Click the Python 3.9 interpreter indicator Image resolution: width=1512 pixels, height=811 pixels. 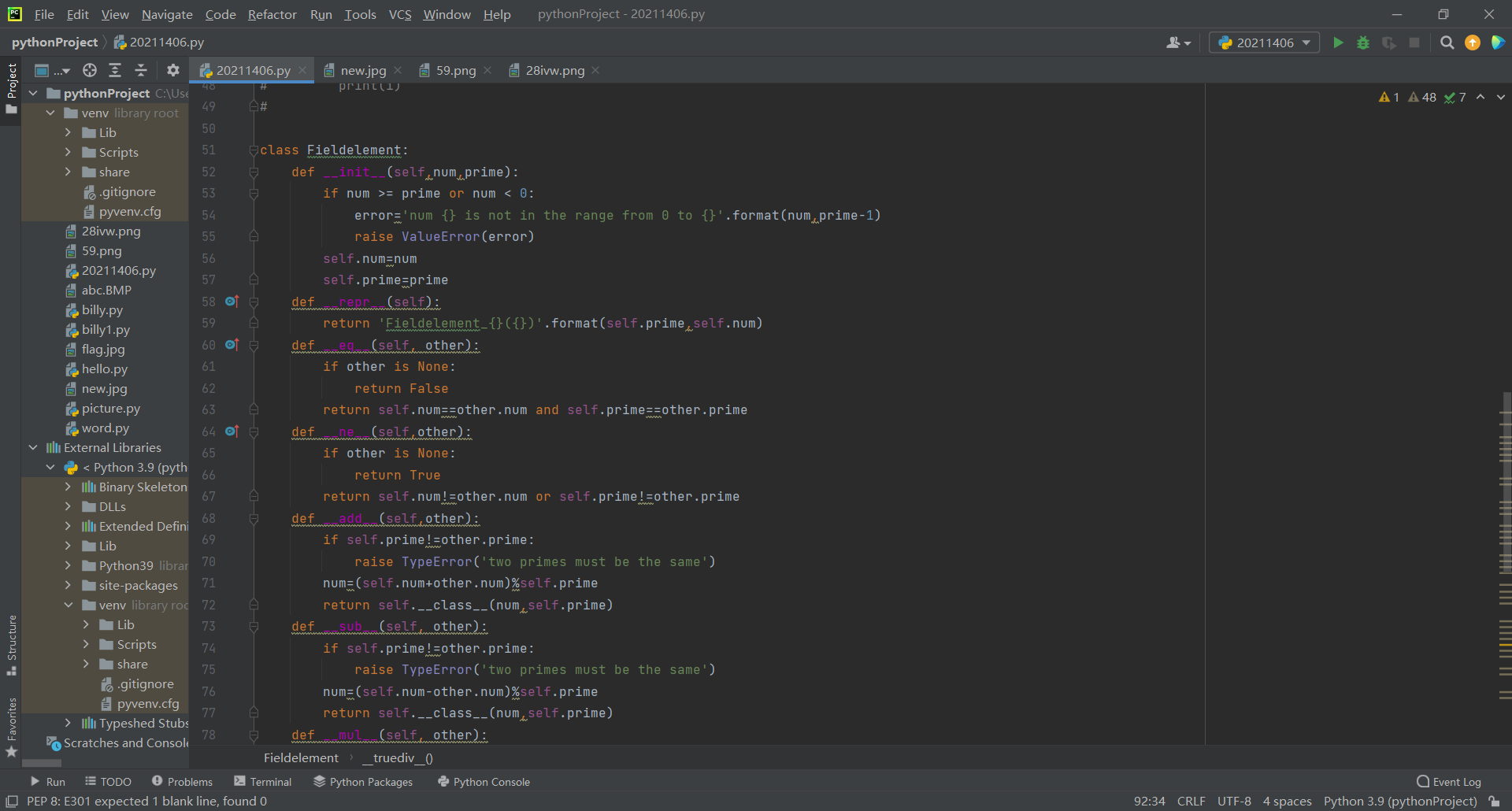(x=1400, y=802)
